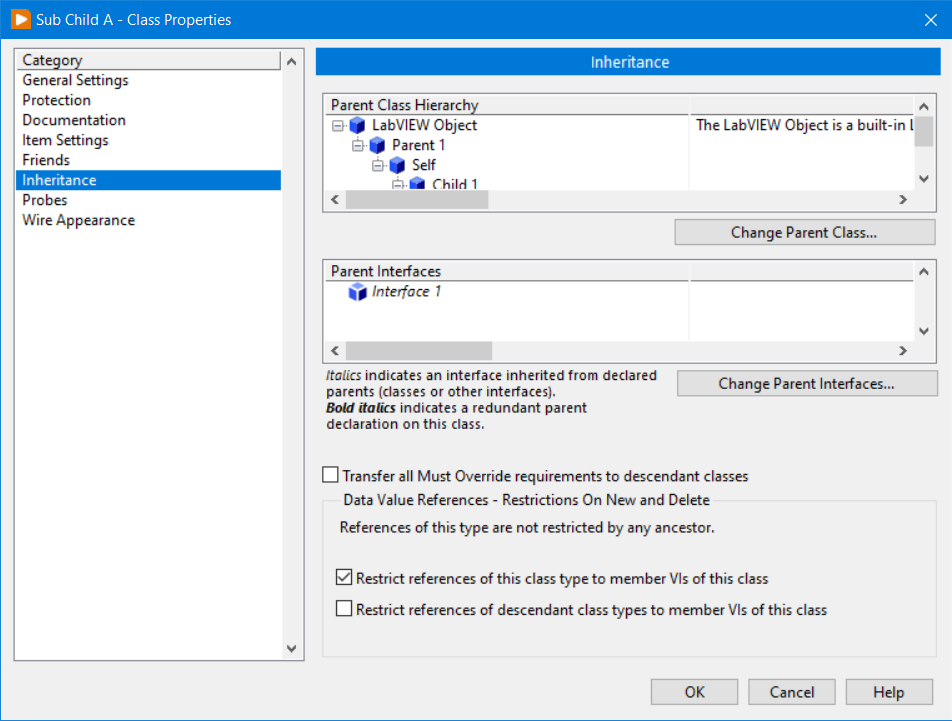Select Parent 1 in the hierarchy tree

coord(418,145)
